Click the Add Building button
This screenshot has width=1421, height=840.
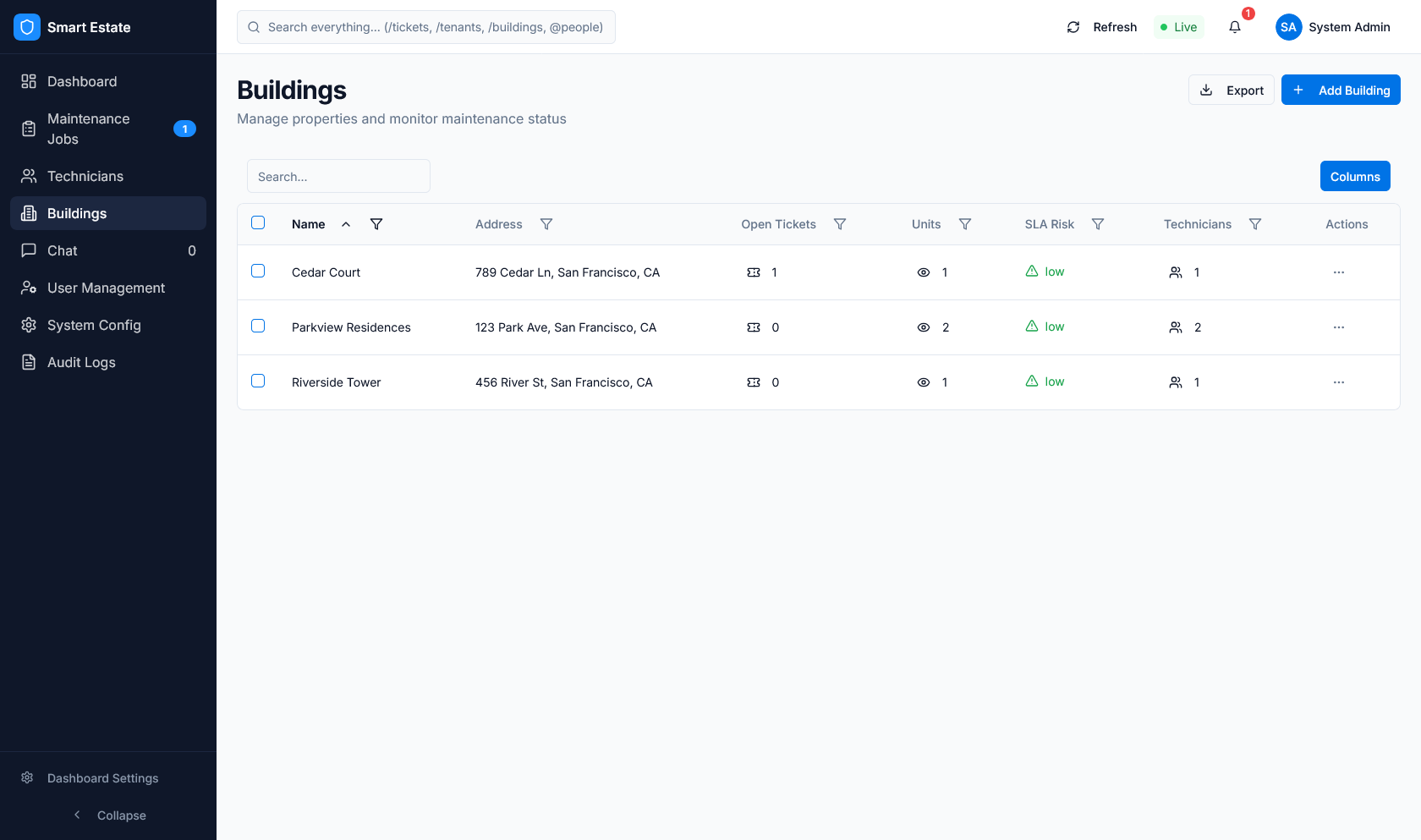(x=1341, y=90)
